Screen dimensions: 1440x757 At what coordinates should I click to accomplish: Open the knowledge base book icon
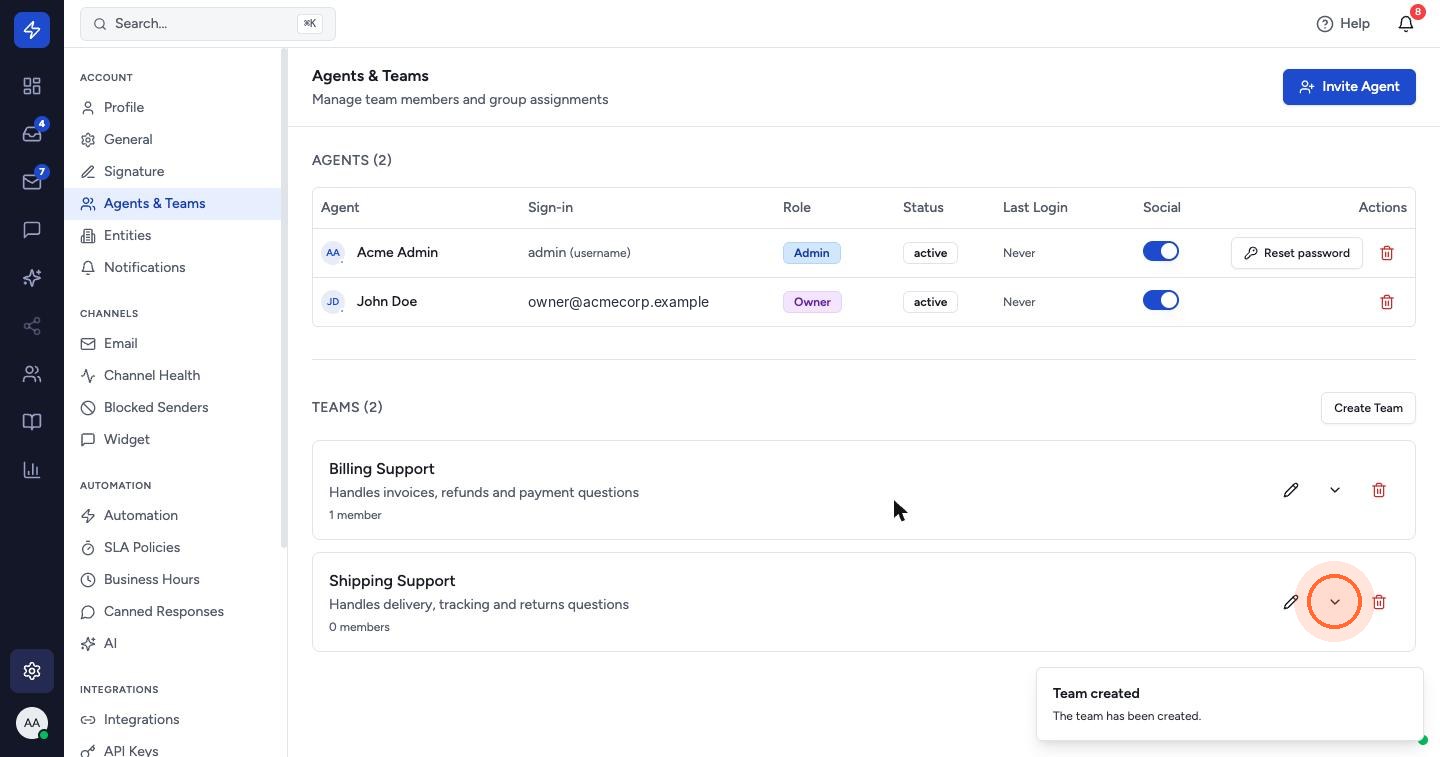point(32,422)
